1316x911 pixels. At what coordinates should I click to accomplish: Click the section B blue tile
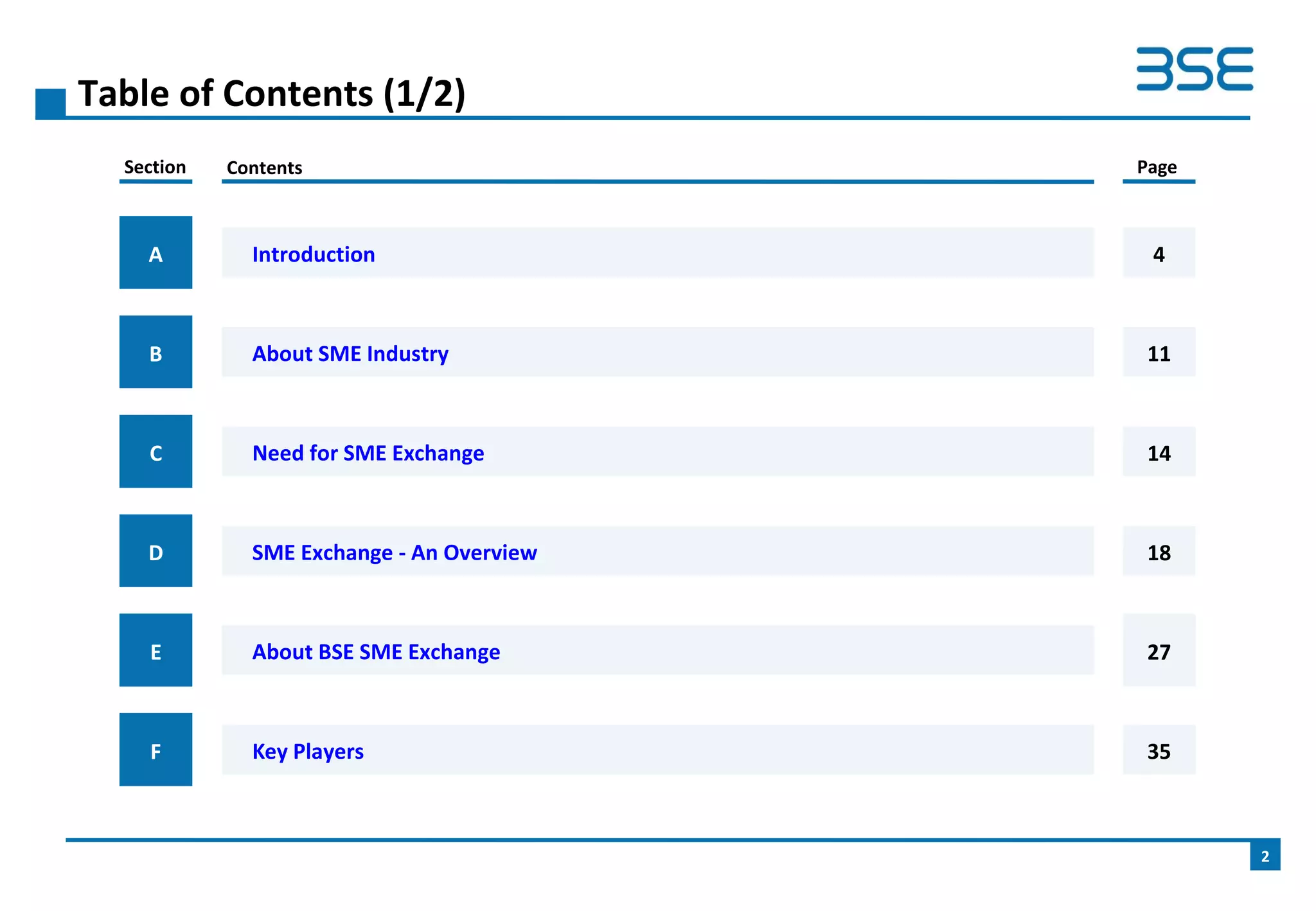pyautogui.click(x=156, y=352)
